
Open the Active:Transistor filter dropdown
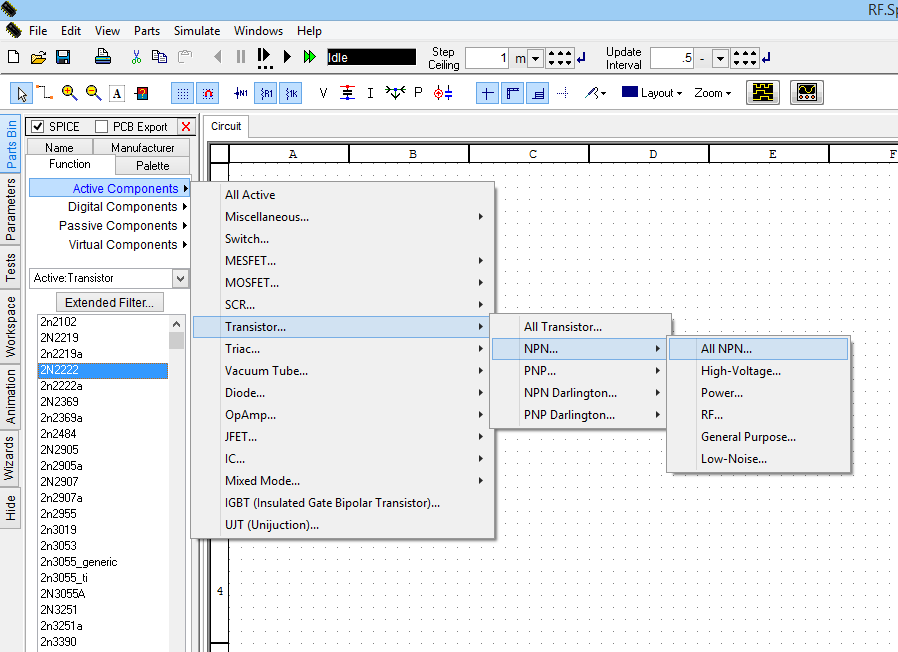pos(180,278)
